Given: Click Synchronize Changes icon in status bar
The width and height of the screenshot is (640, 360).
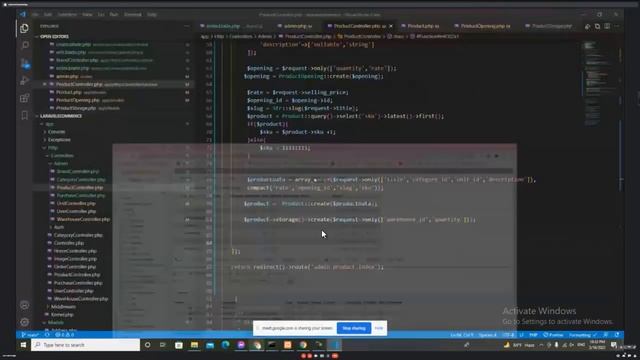Looking at the screenshot, I should click(47, 335).
